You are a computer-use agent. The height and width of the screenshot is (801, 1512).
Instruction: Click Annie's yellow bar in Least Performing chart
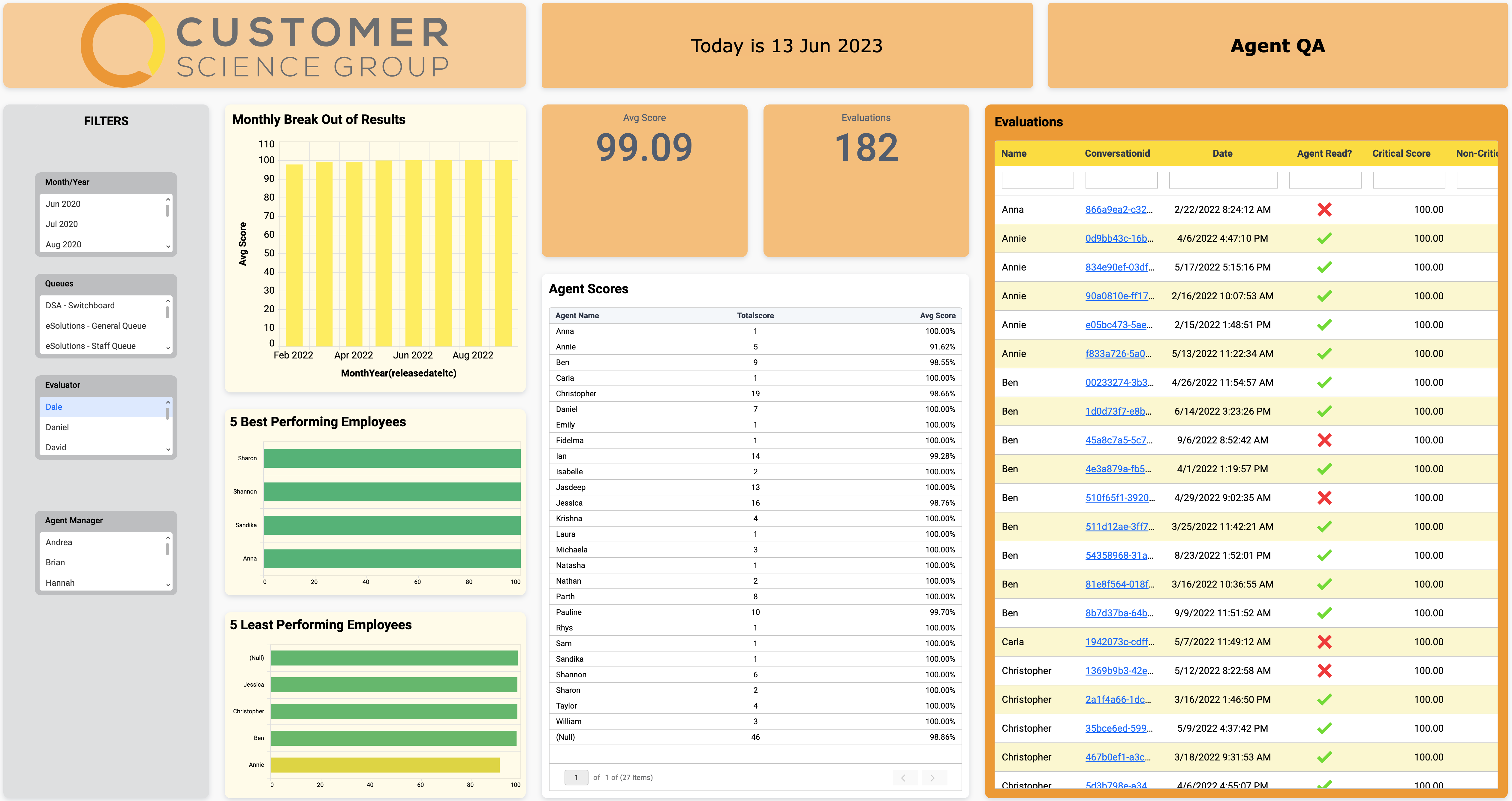click(384, 765)
